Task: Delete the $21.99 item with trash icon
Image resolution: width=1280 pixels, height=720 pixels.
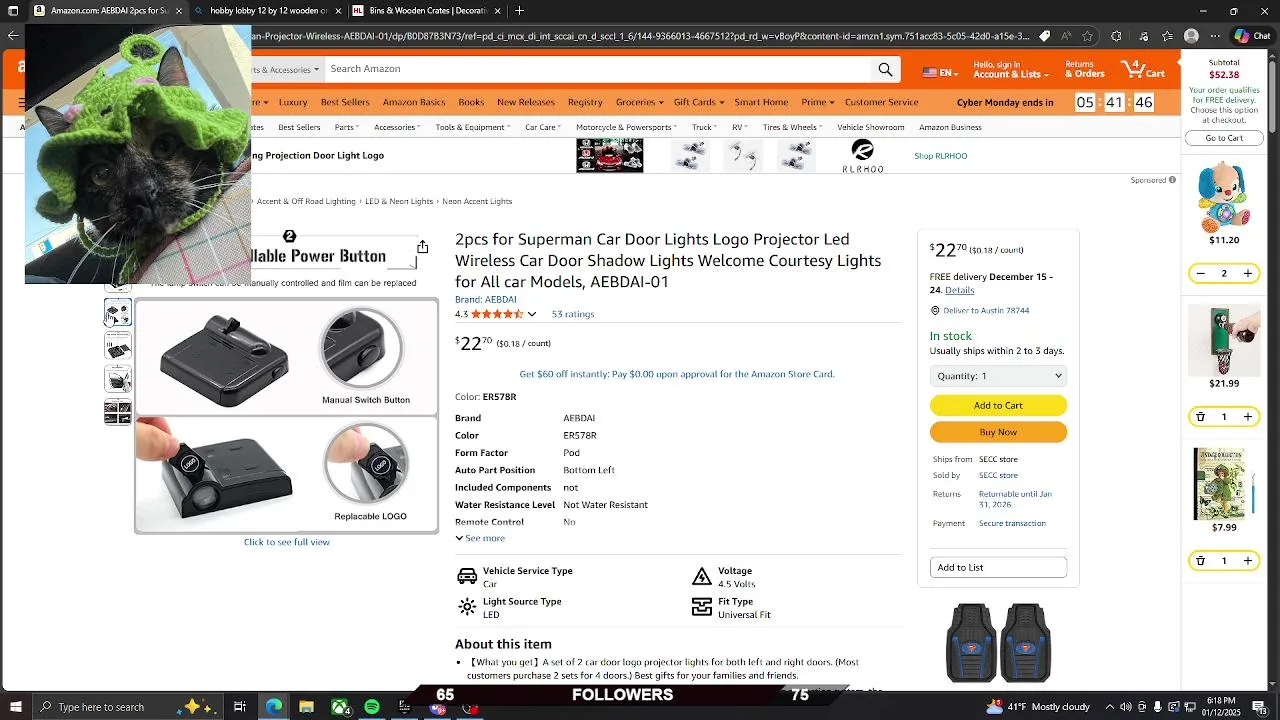Action: point(1201,417)
